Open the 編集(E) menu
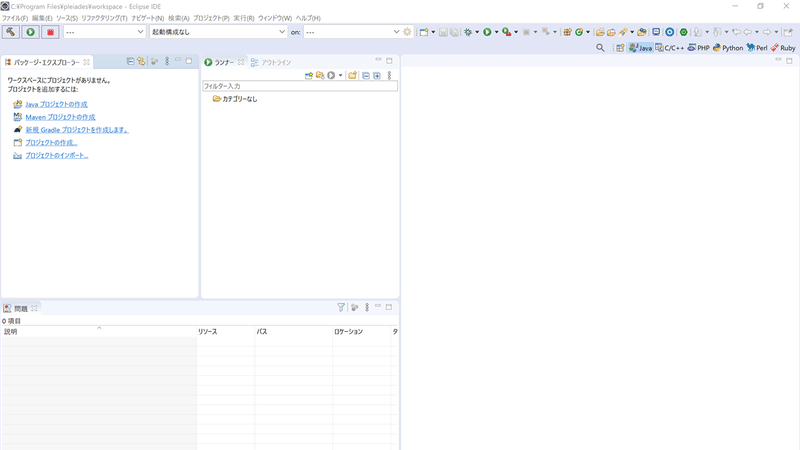 (x=42, y=18)
